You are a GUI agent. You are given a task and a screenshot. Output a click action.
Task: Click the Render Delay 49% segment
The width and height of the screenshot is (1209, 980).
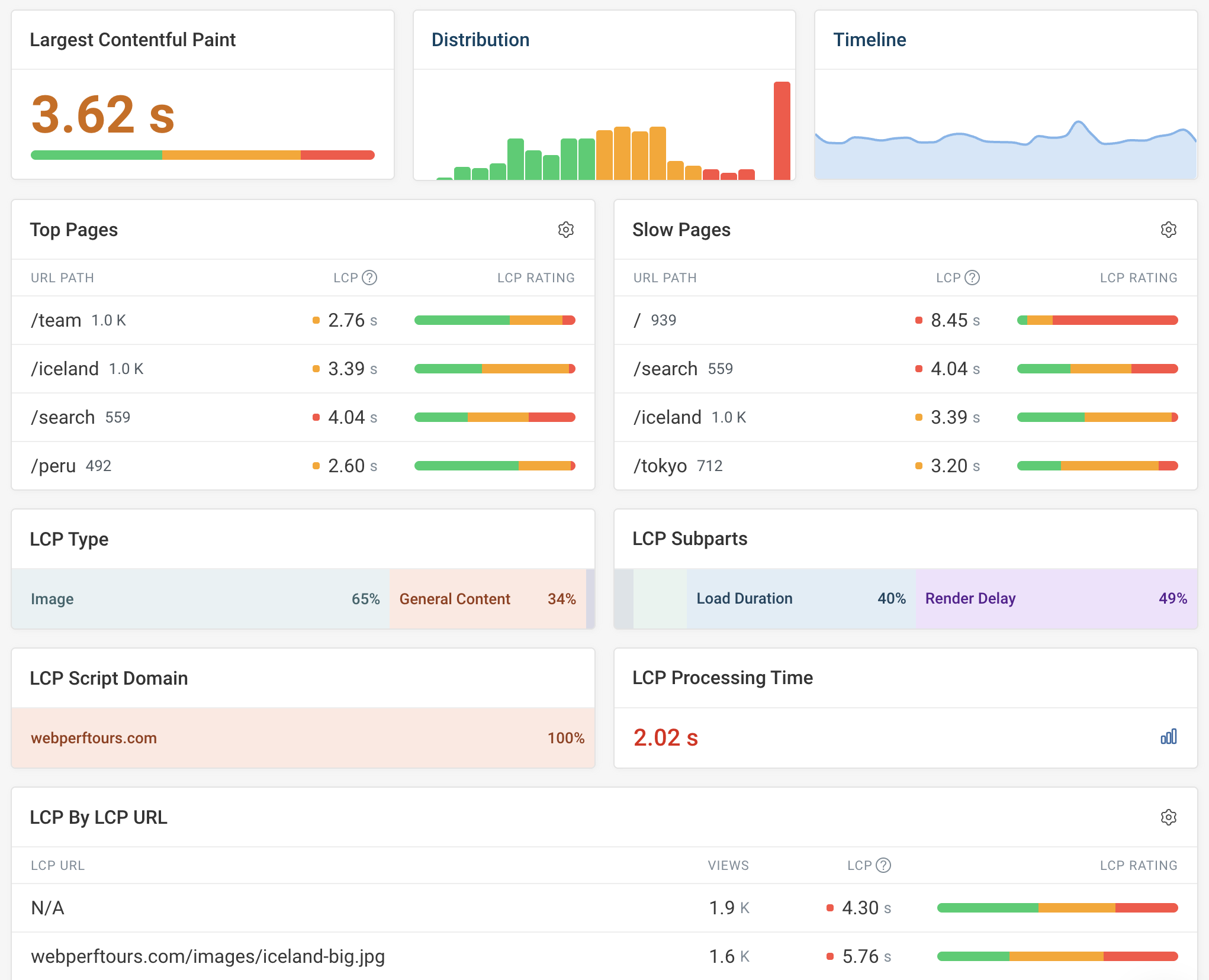[x=1056, y=598]
